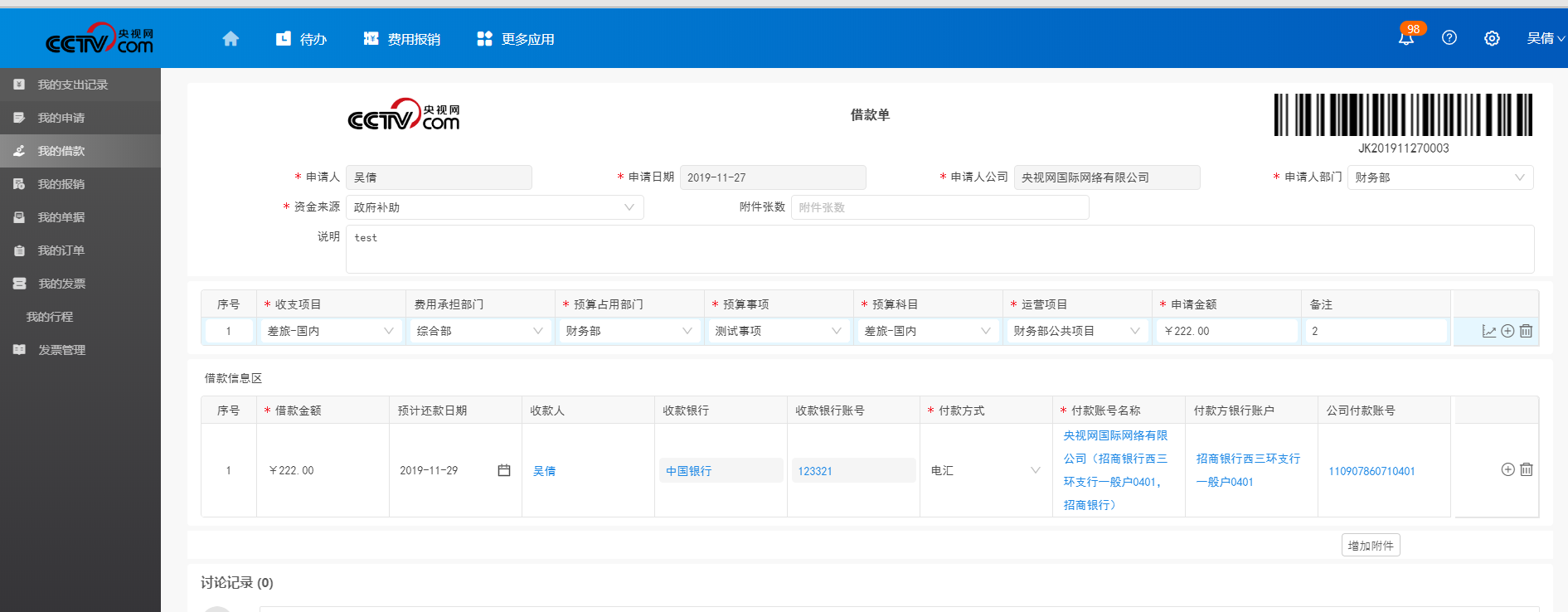Click the 我的订单 sidebar icon
Image resolution: width=1568 pixels, height=612 pixels.
[19, 250]
